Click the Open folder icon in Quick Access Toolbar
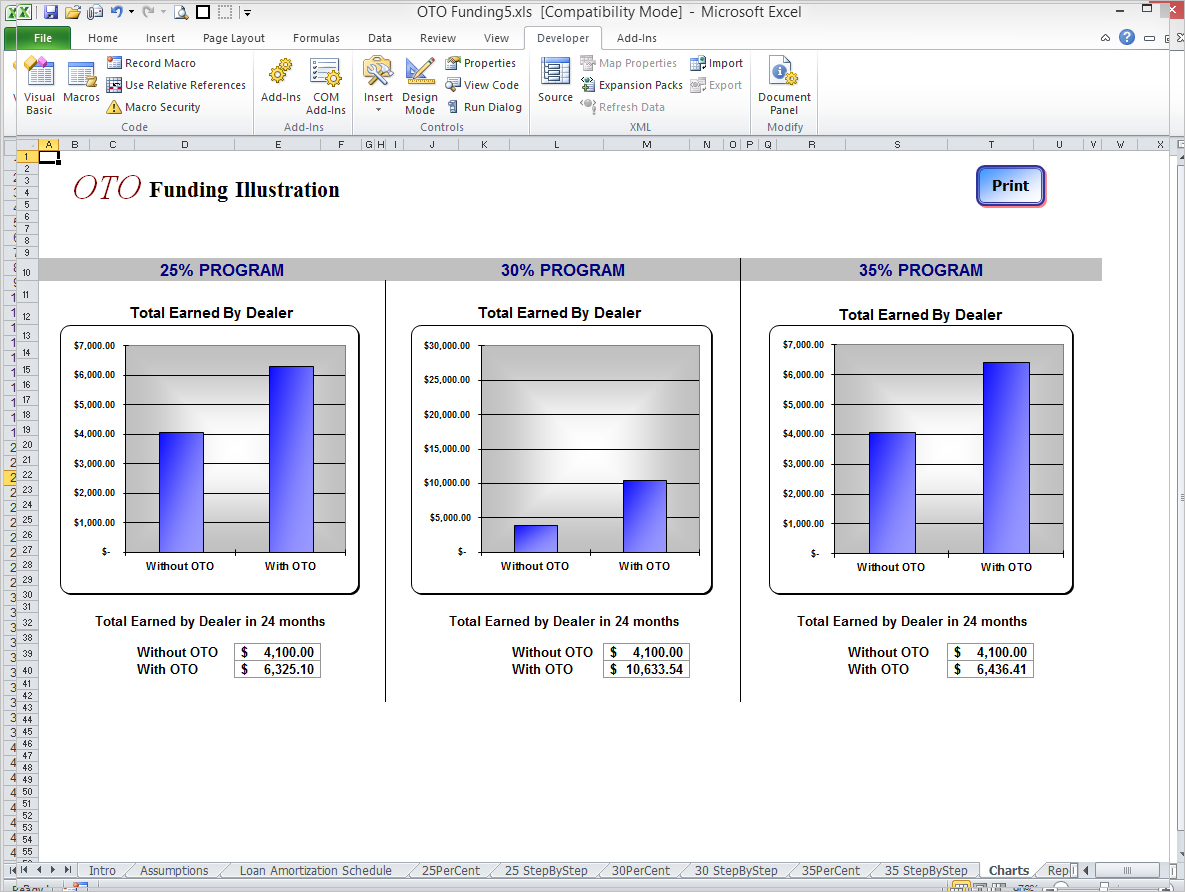Image resolution: width=1185 pixels, height=892 pixels. pos(73,12)
